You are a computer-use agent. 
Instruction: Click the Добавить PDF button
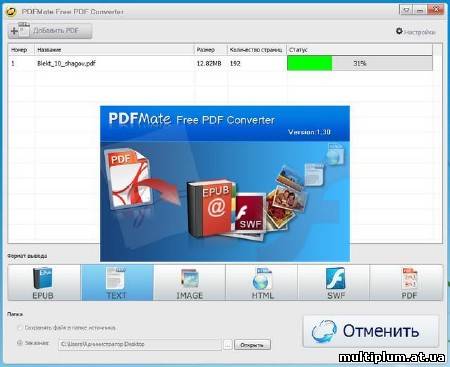point(50,31)
